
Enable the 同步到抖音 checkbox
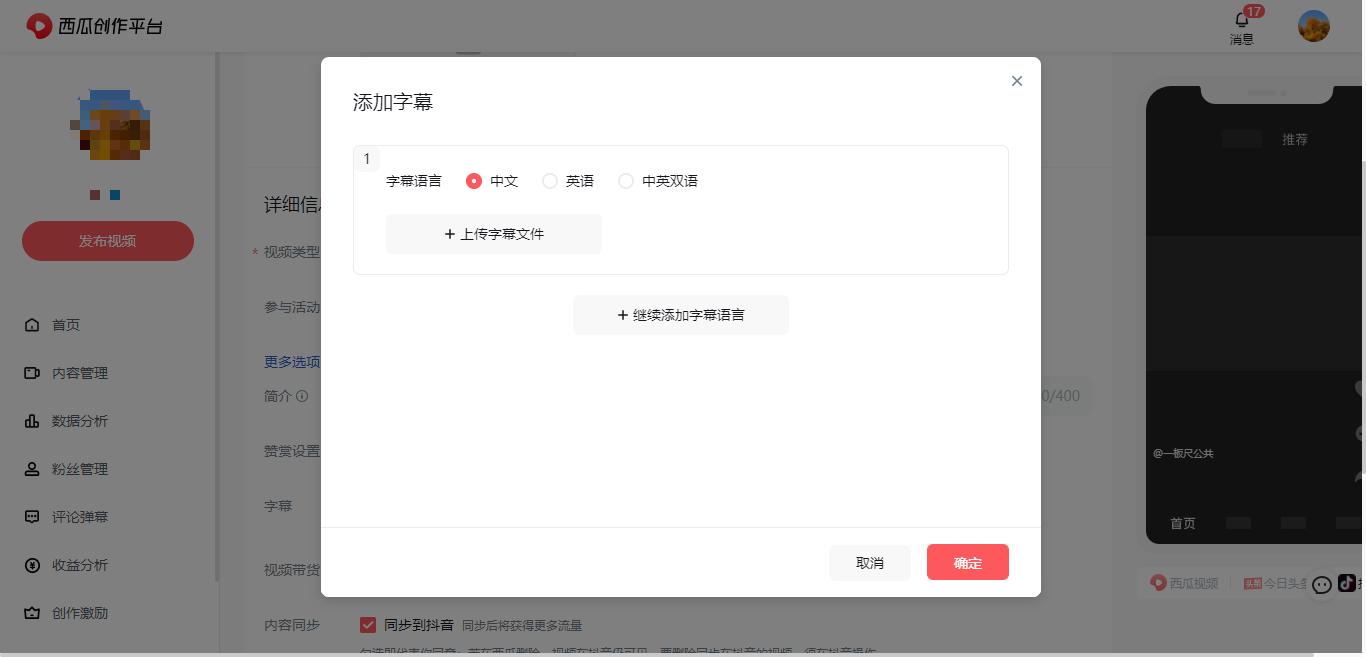368,625
